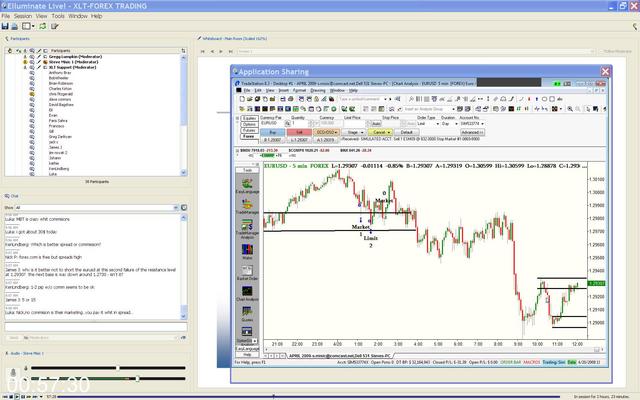Open the Elluminate Window menu
This screenshot has width=640, height=400.
(x=78, y=16)
